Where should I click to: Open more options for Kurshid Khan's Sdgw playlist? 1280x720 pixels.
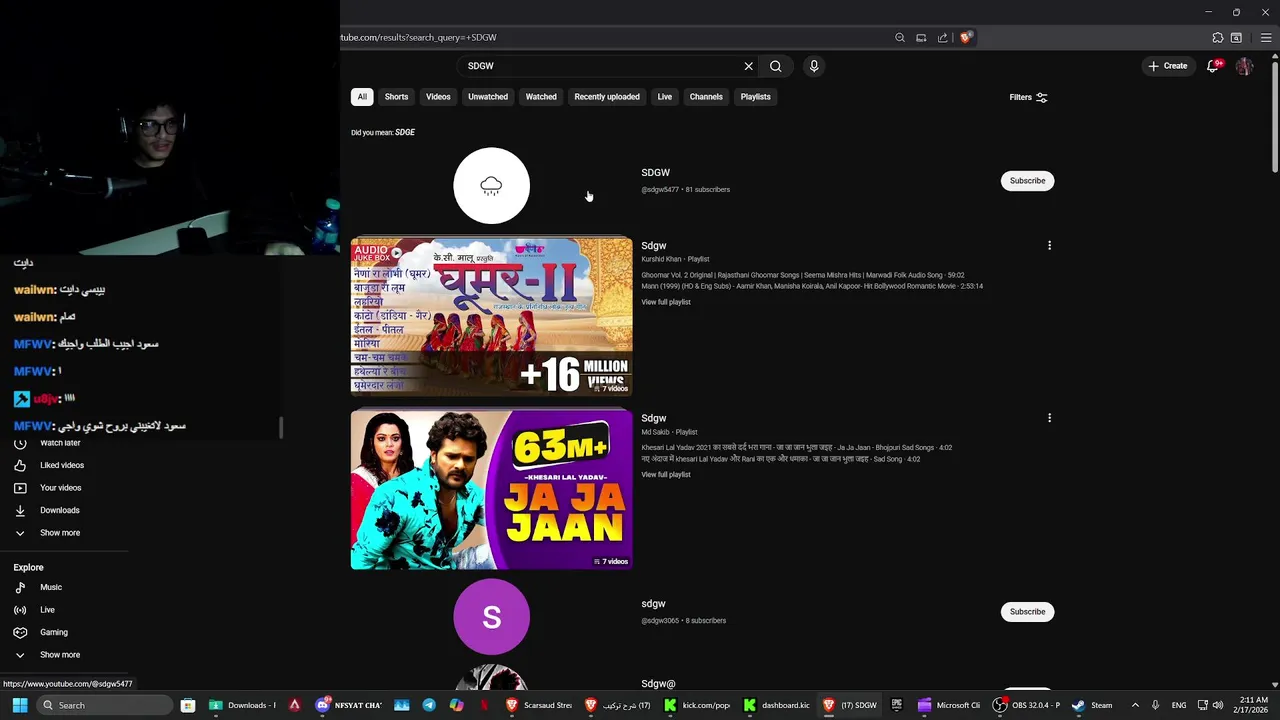[1049, 245]
